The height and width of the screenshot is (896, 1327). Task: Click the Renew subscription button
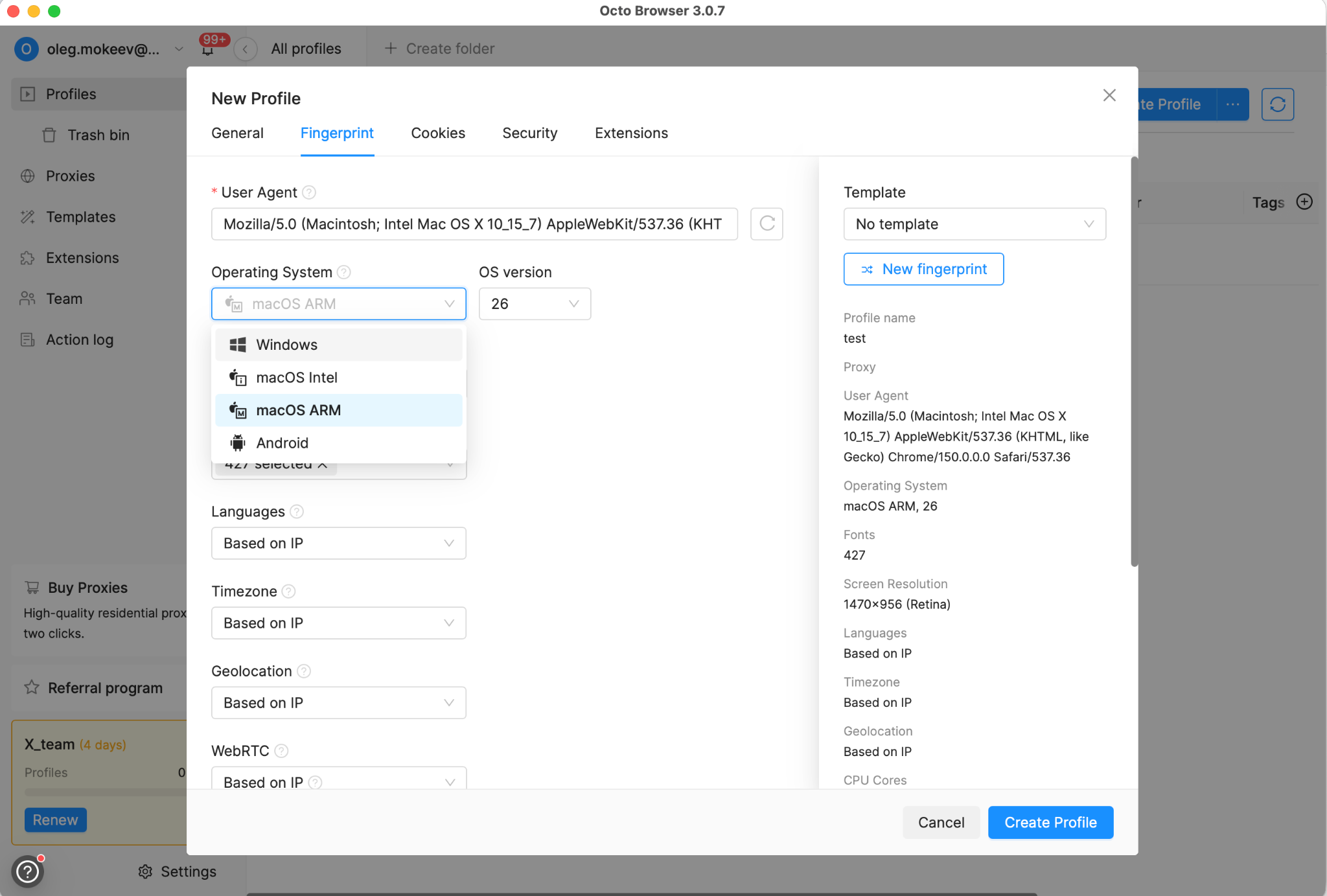tap(55, 820)
